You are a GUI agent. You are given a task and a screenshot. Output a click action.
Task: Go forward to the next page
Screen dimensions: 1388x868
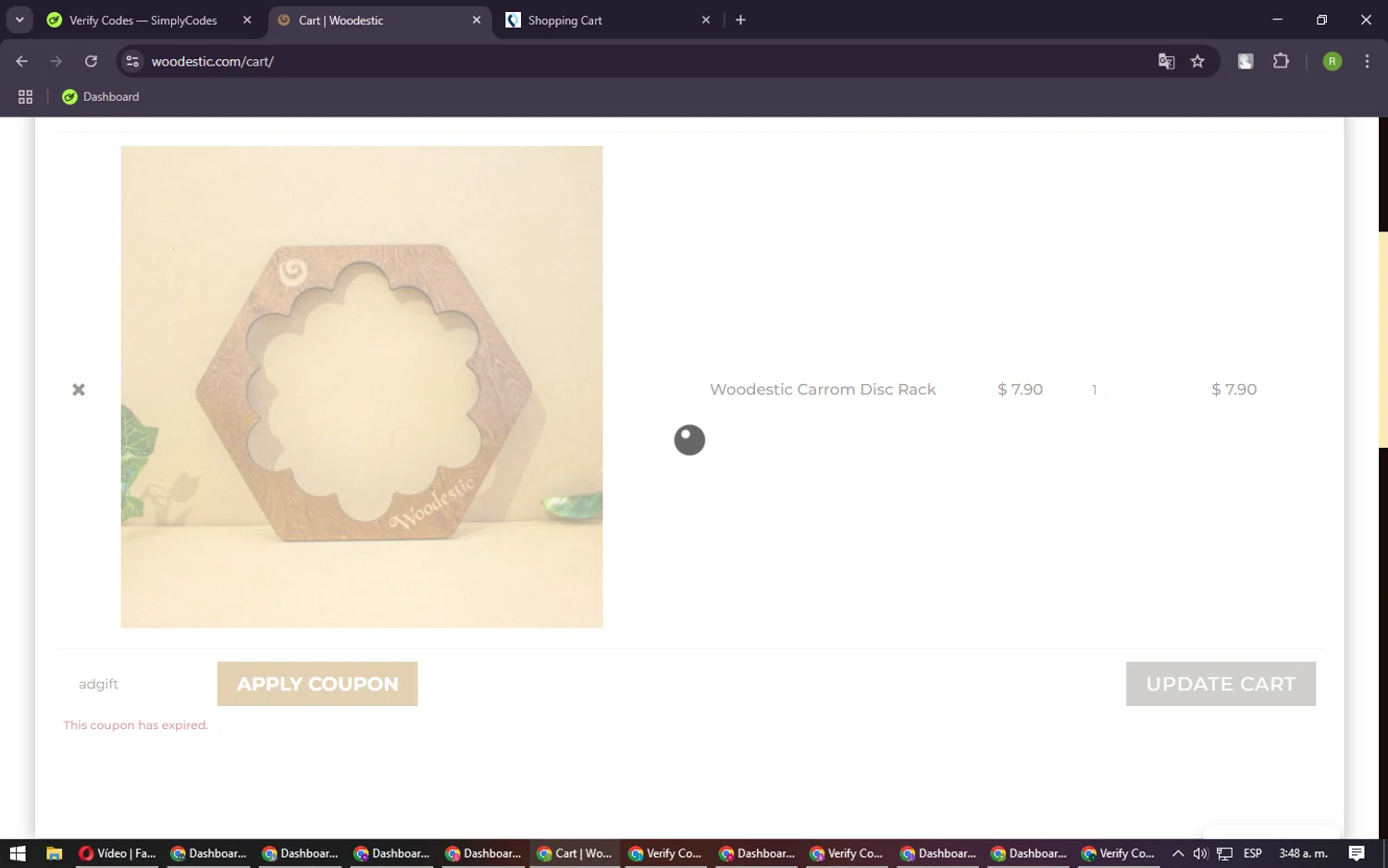click(x=56, y=61)
